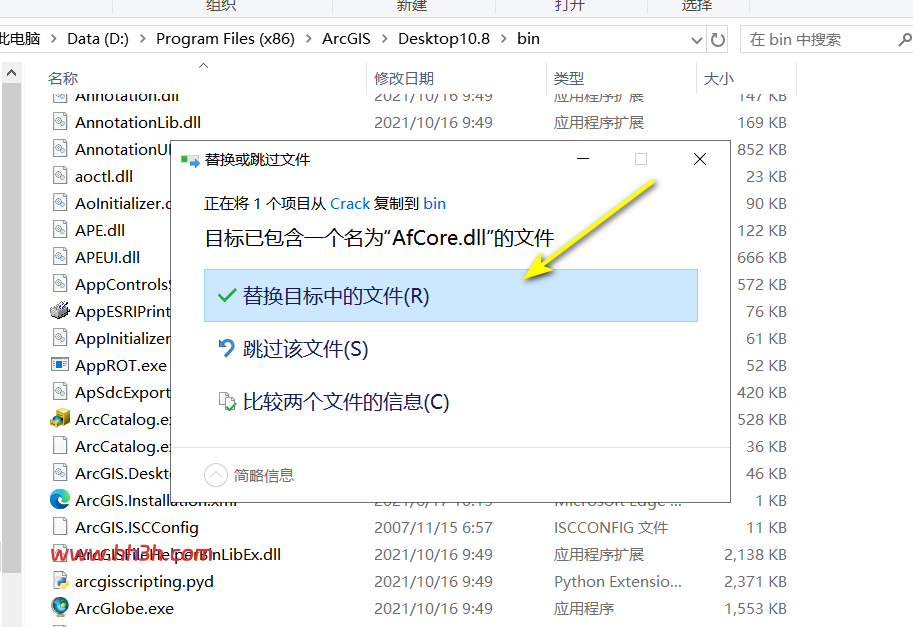The height and width of the screenshot is (627, 913).
Task: Navigate to Data (D:) in breadcrumb
Action: [98, 39]
